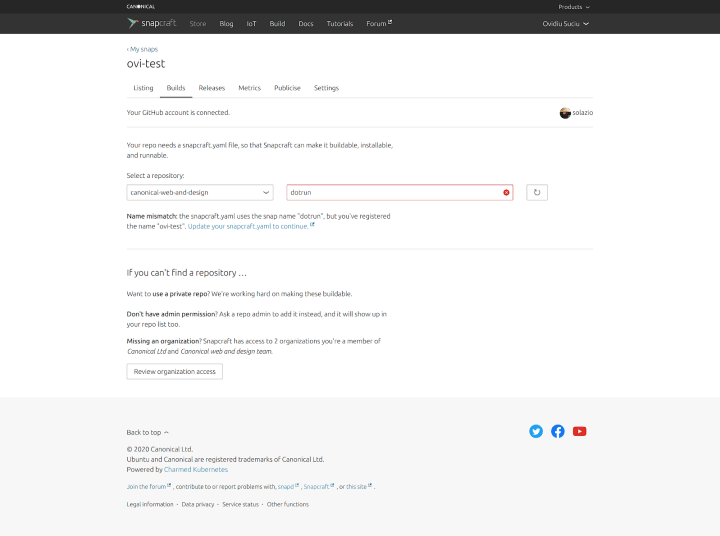Open the YouTube social icon
The width and height of the screenshot is (720, 536).
[x=579, y=431]
